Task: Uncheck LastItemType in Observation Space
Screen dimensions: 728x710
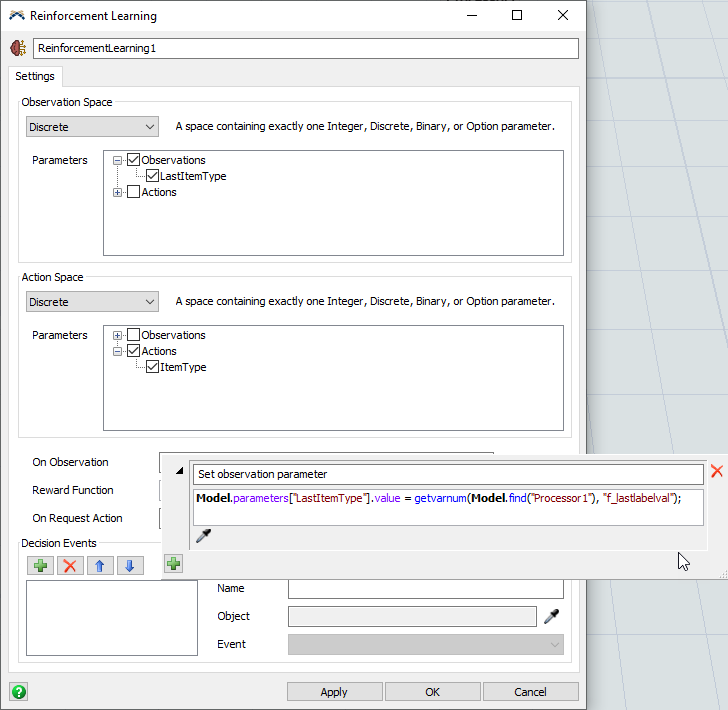Action: [152, 176]
